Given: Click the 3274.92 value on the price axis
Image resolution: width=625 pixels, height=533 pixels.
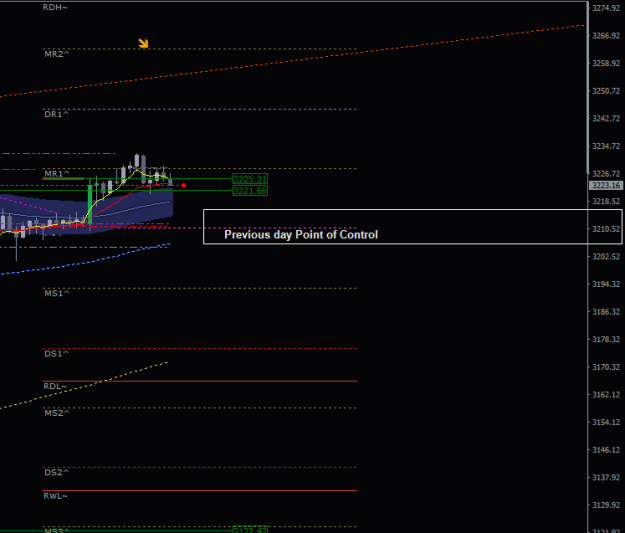Looking at the screenshot, I should 606,8.
